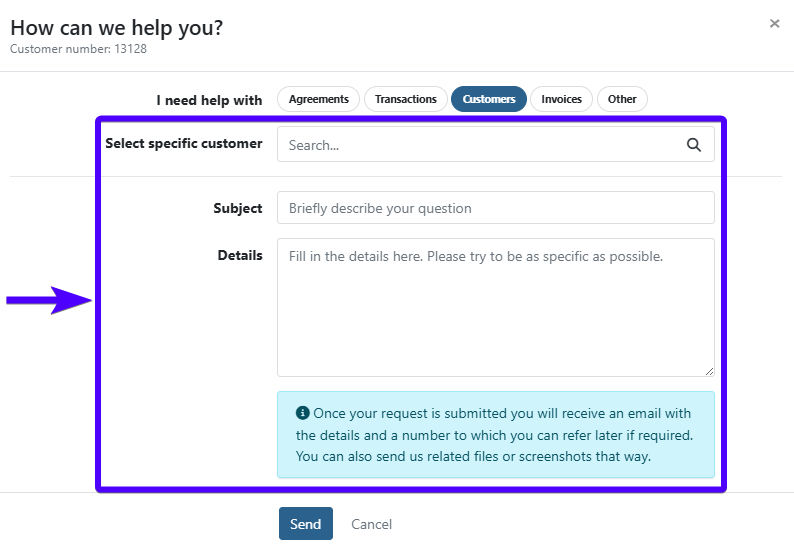This screenshot has width=794, height=553.
Task: Click the "Details" field label
Action: coord(240,255)
